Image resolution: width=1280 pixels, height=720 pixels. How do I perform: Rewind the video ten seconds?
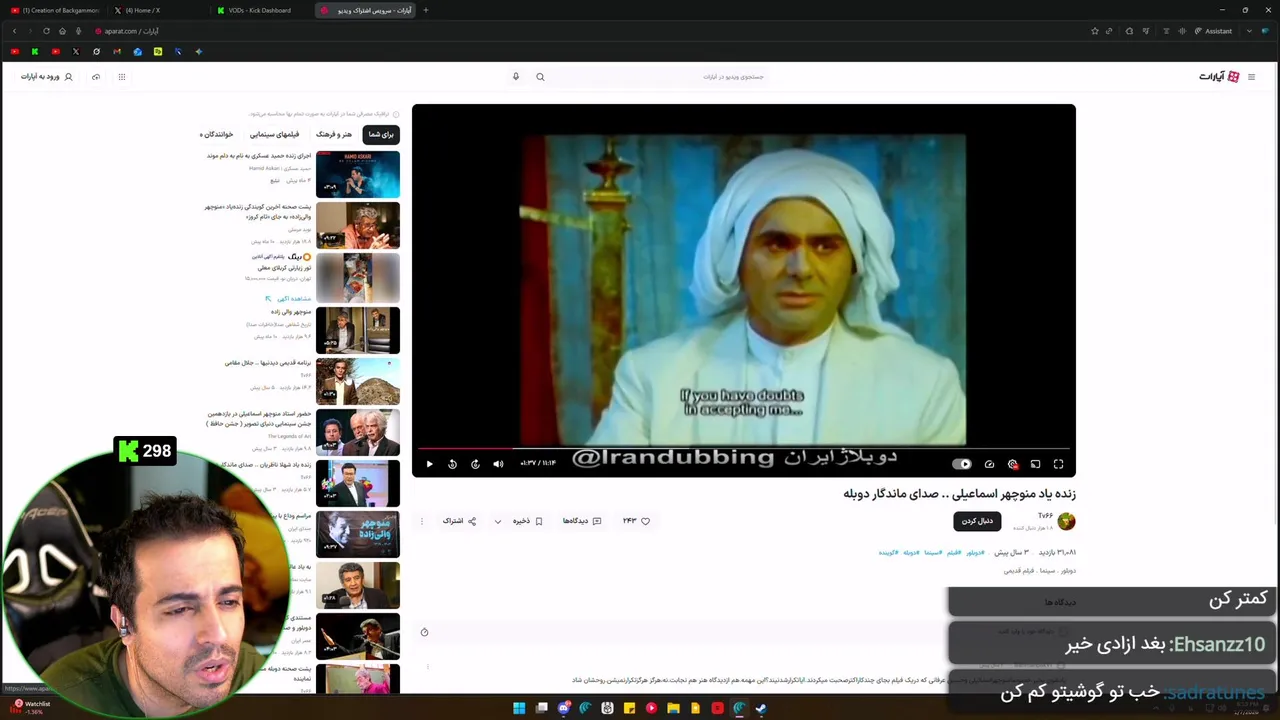(452, 464)
